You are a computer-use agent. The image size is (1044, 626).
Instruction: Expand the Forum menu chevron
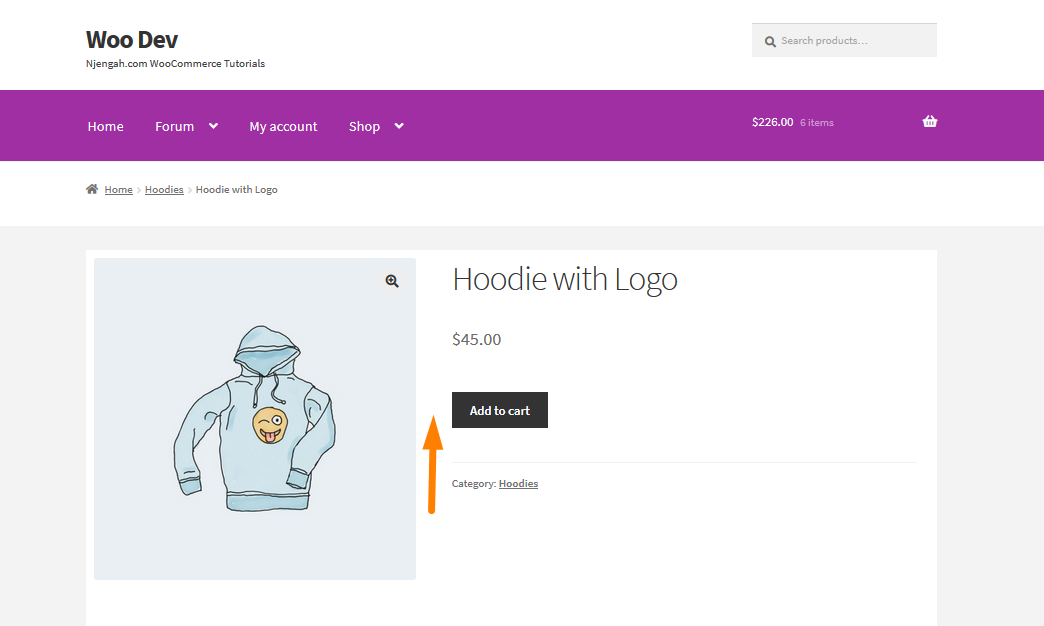point(213,126)
